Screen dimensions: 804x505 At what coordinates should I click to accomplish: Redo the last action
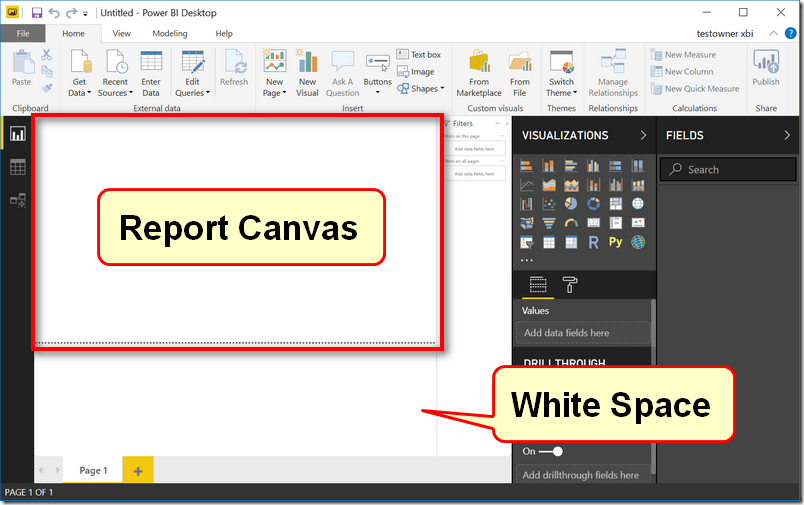[x=71, y=13]
